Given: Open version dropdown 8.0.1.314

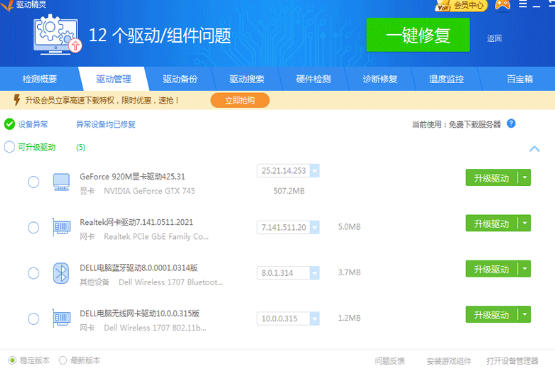Looking at the screenshot, I should 314,273.
